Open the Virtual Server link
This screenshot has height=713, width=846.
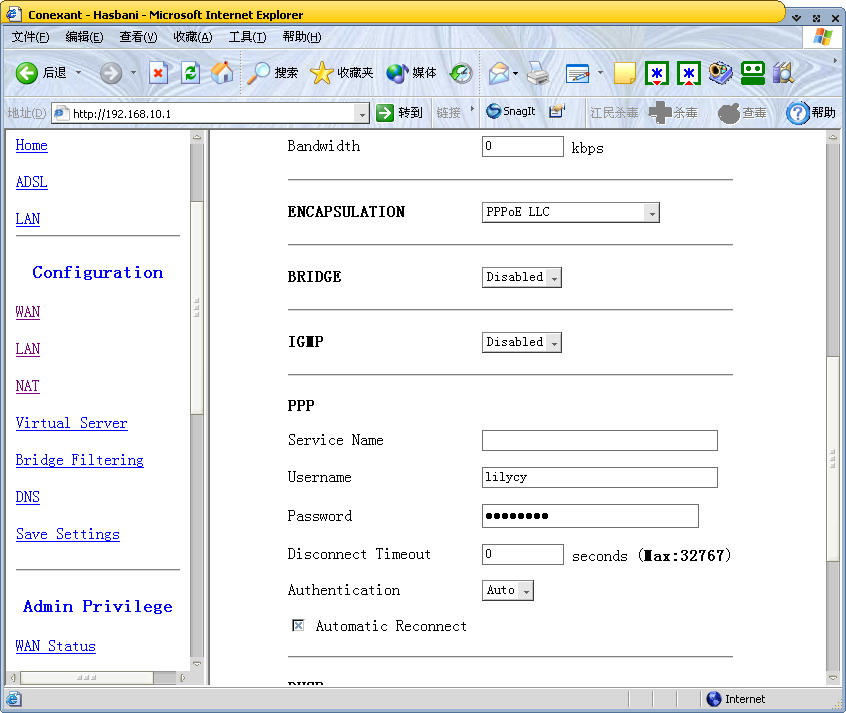coord(71,423)
